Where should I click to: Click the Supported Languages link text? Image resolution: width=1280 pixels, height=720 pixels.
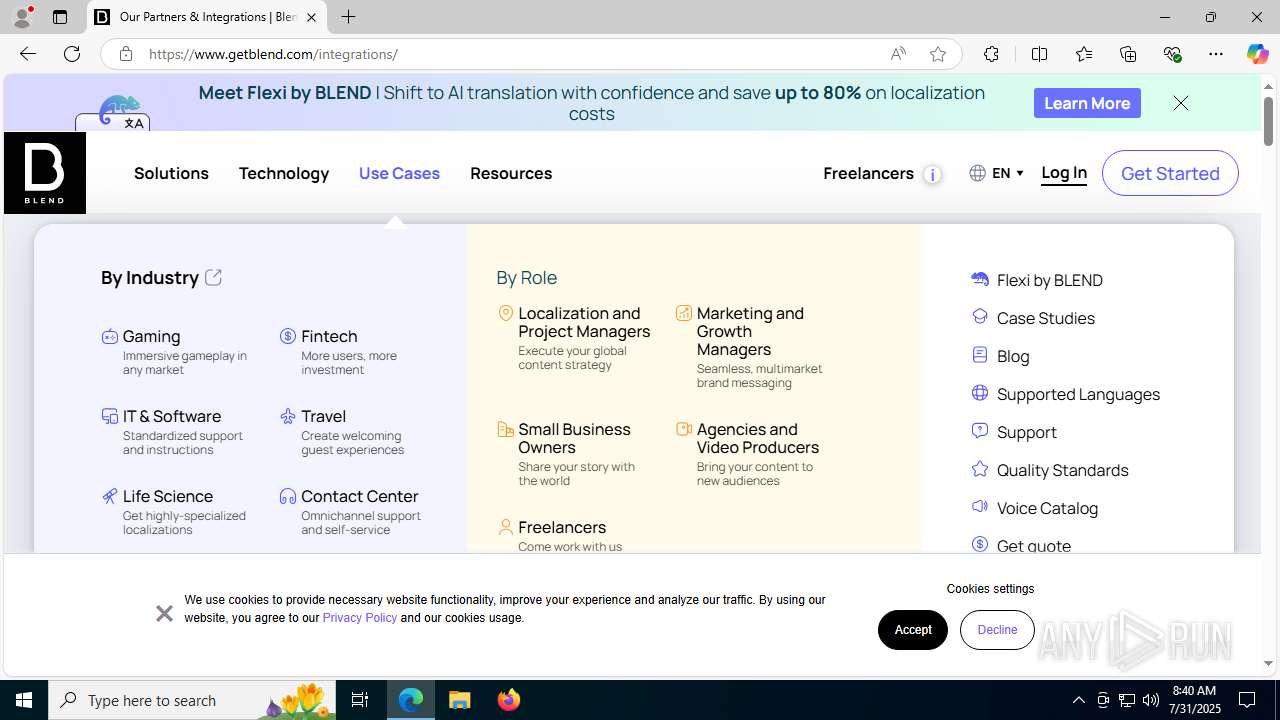(x=1078, y=394)
